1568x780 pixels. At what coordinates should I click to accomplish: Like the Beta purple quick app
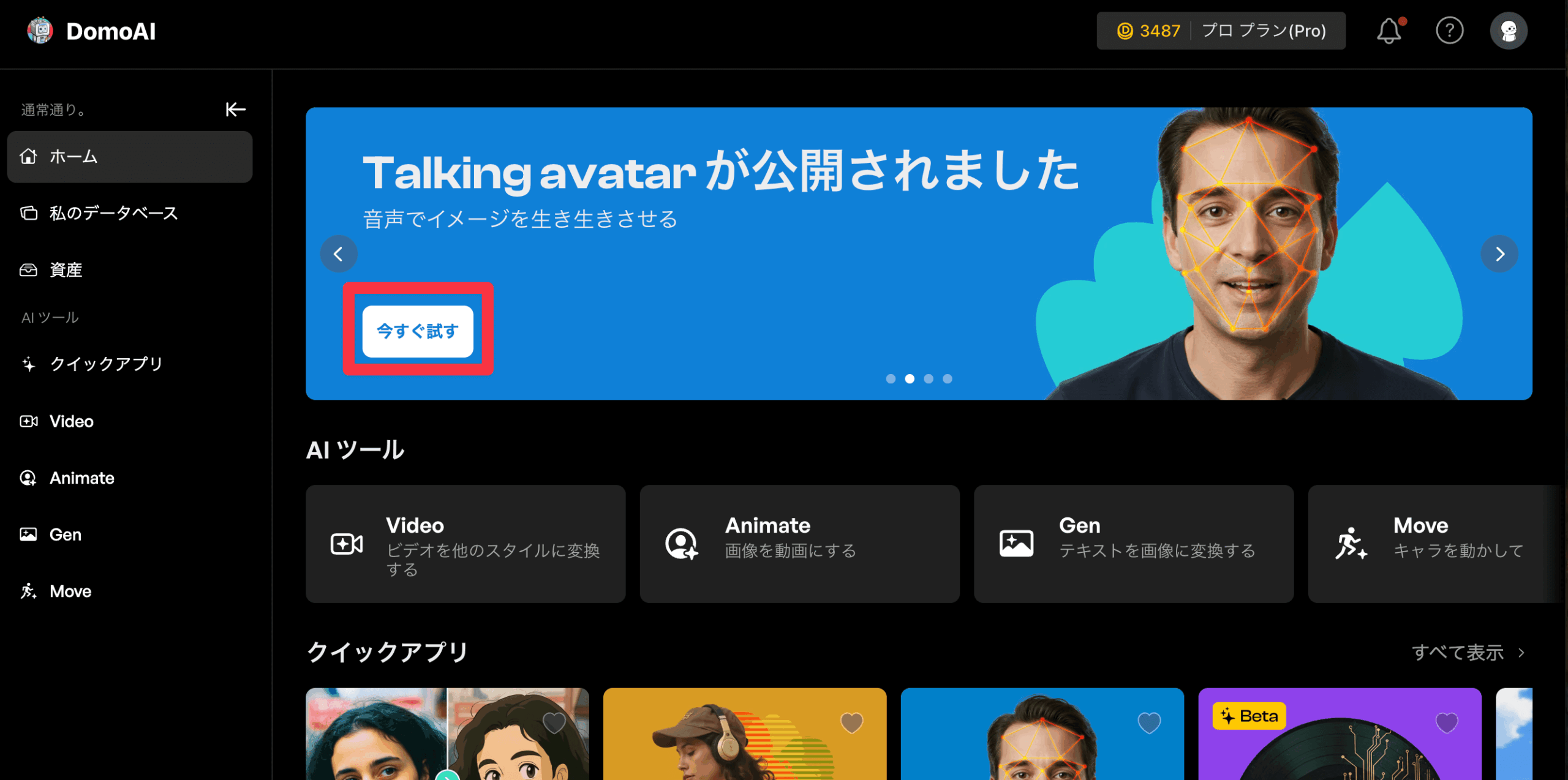pyautogui.click(x=1447, y=723)
